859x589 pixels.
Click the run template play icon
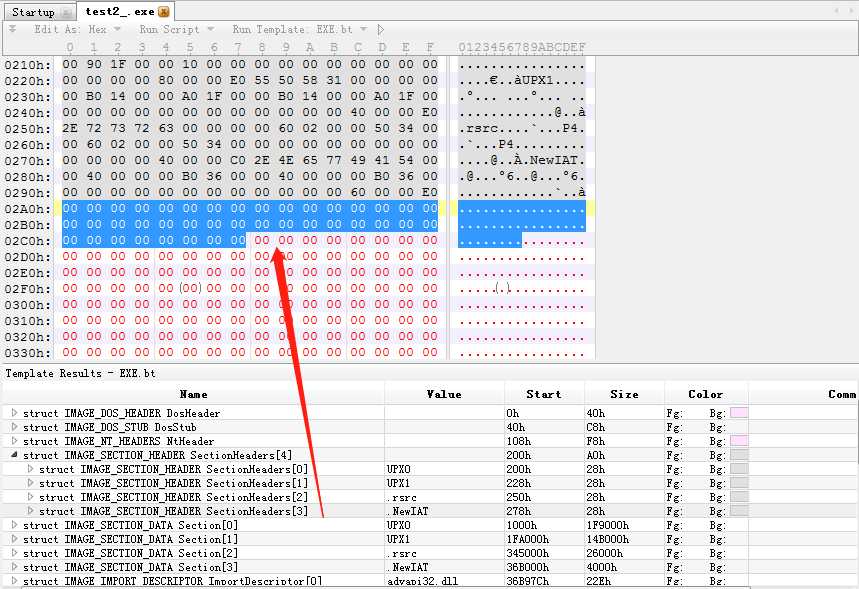click(x=381, y=29)
